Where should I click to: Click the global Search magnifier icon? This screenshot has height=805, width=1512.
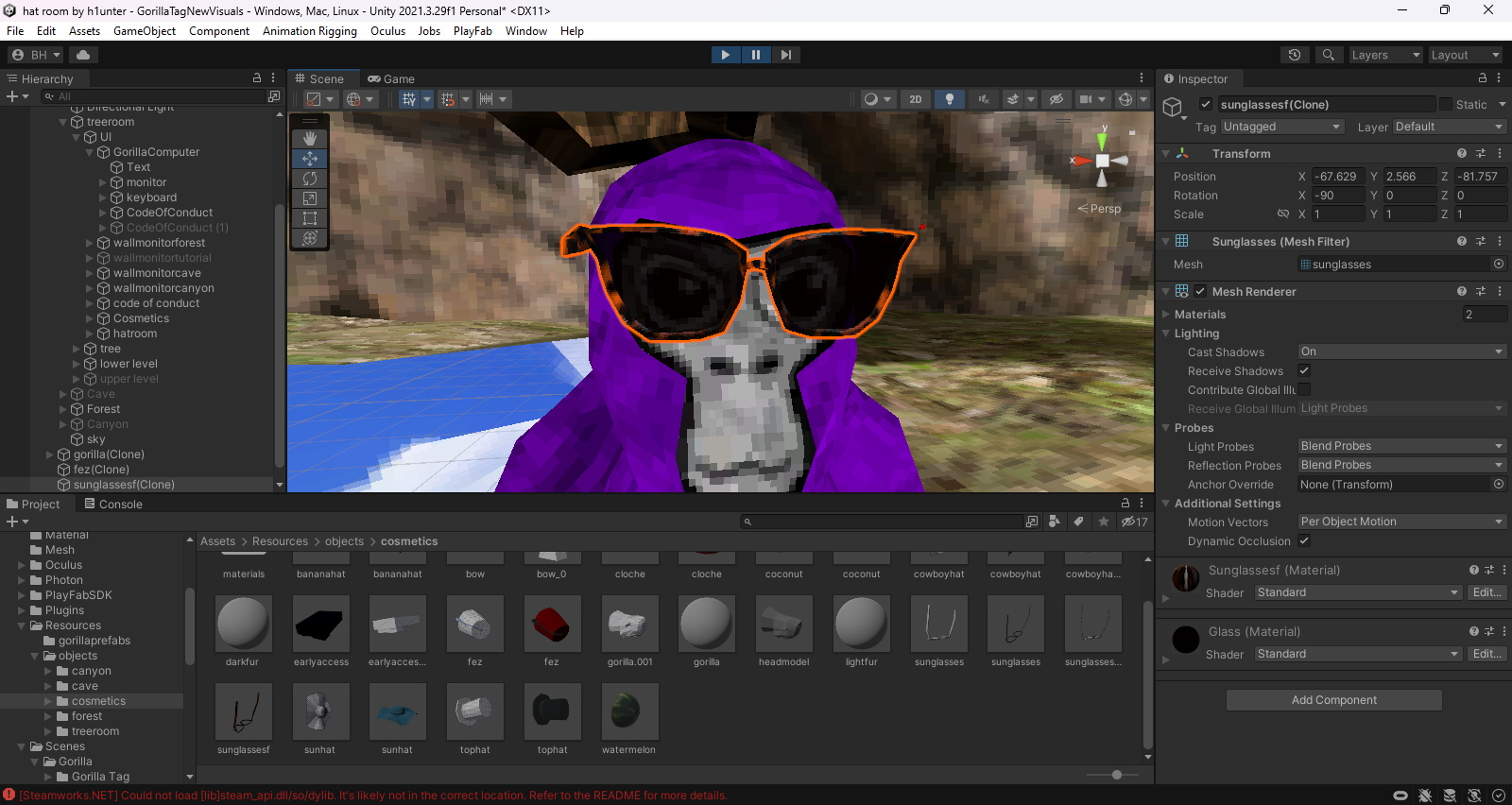coord(1328,55)
